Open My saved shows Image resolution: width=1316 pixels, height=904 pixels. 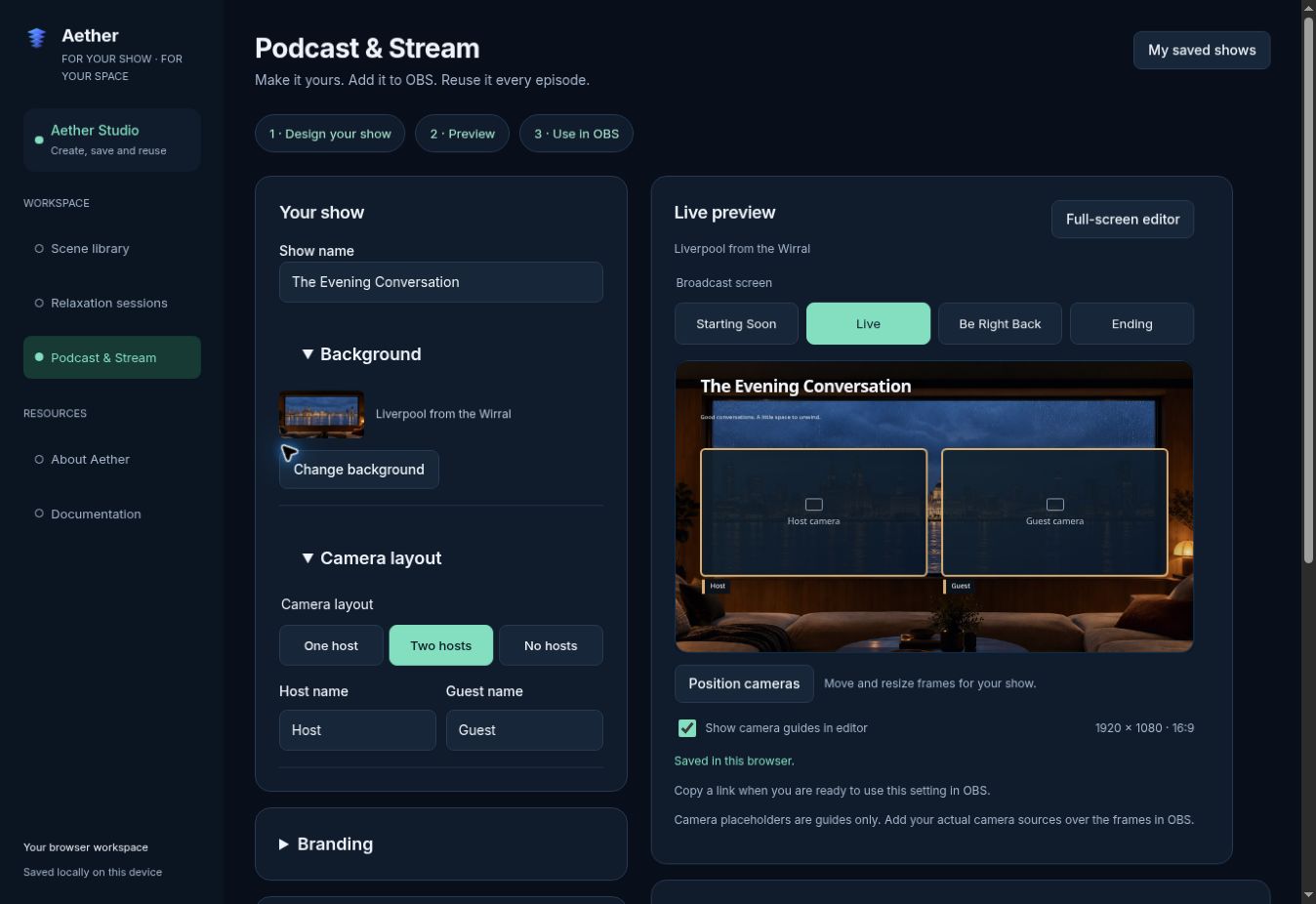pyautogui.click(x=1202, y=50)
